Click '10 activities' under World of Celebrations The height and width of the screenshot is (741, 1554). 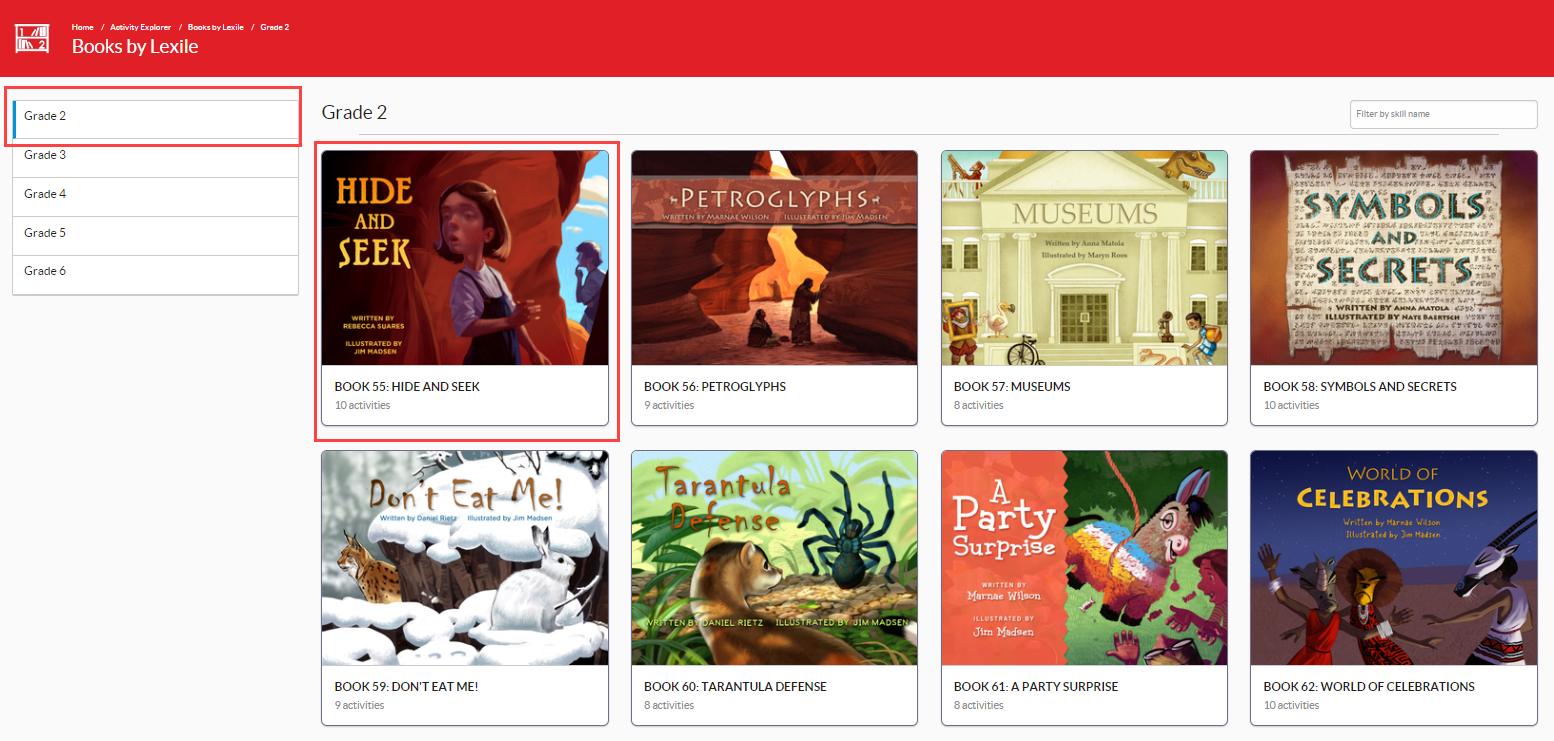pyautogui.click(x=1291, y=705)
